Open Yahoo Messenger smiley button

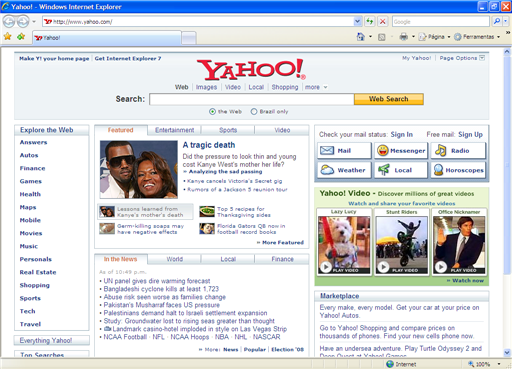pos(401,151)
